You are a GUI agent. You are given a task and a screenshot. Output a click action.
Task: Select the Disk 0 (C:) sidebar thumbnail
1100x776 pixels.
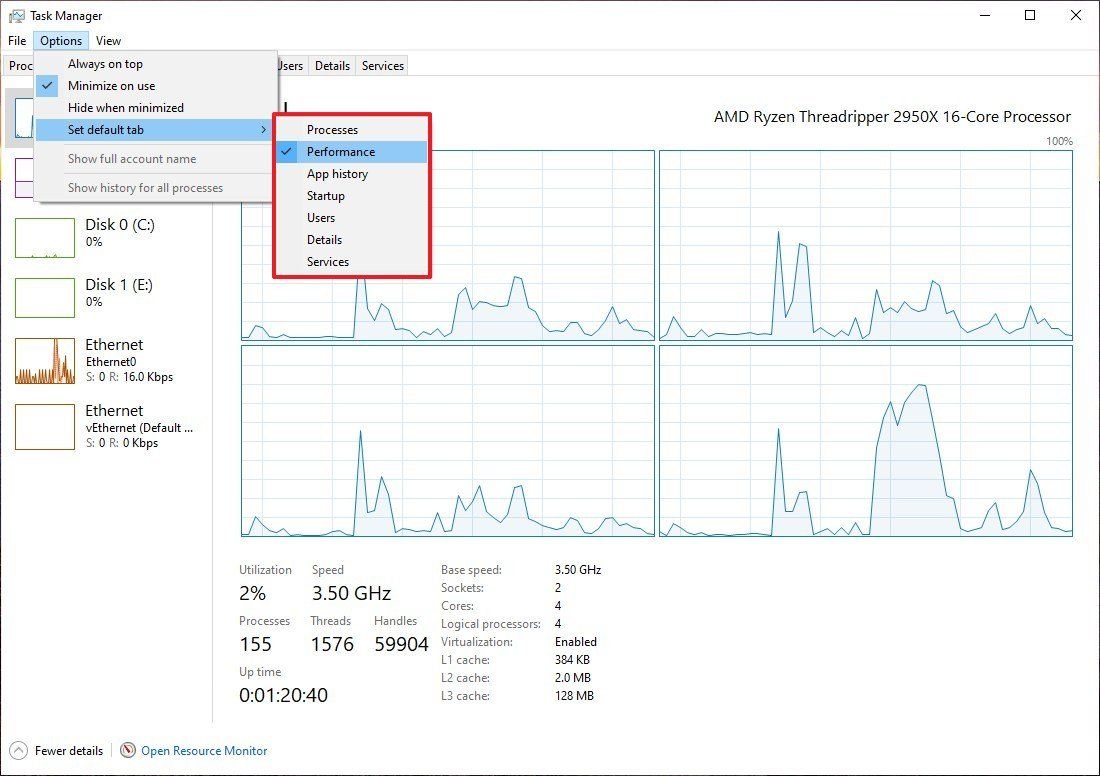(44, 237)
